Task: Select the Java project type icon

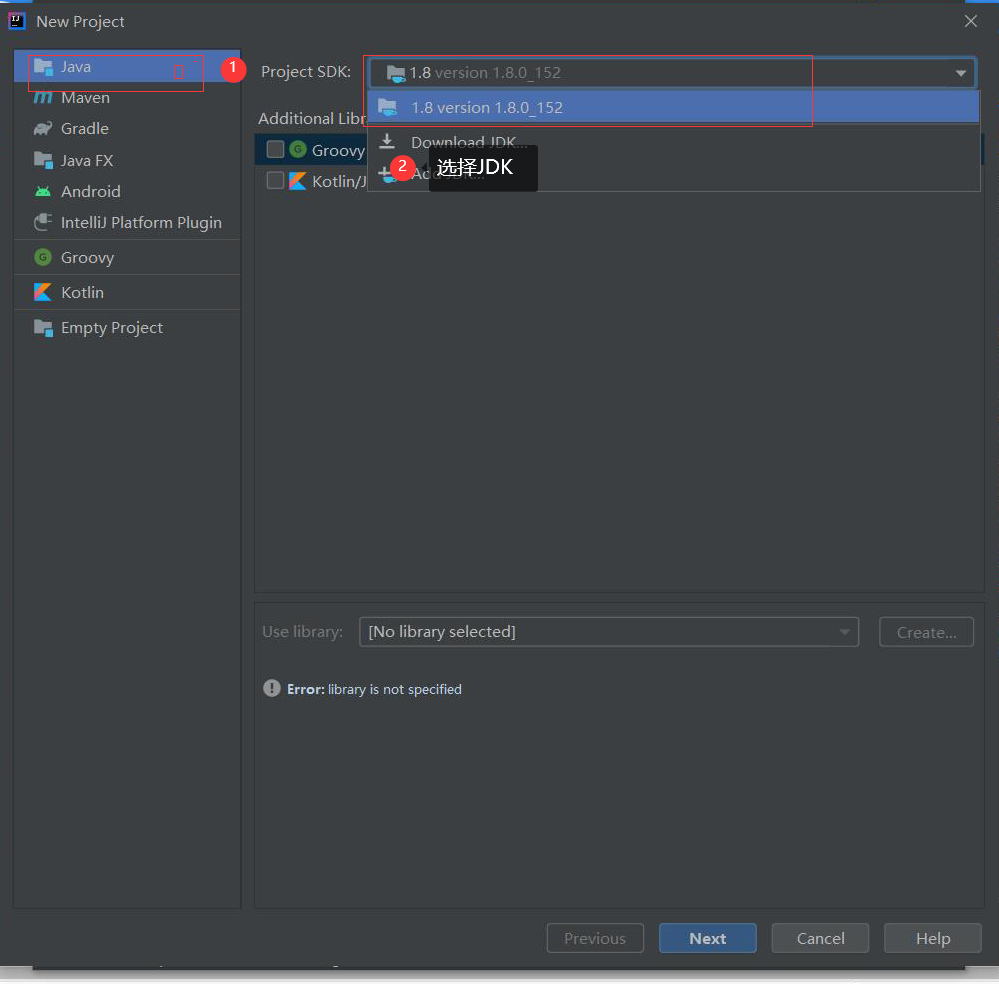Action: pos(43,67)
